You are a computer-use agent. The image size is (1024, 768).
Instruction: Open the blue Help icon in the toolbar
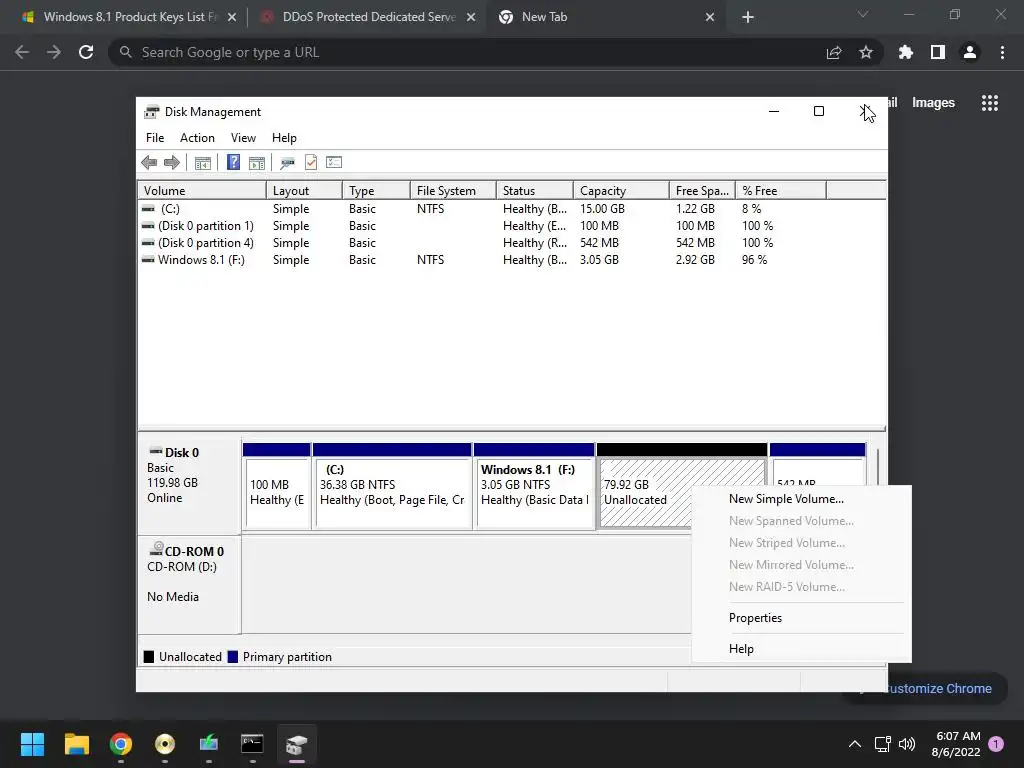(x=233, y=163)
